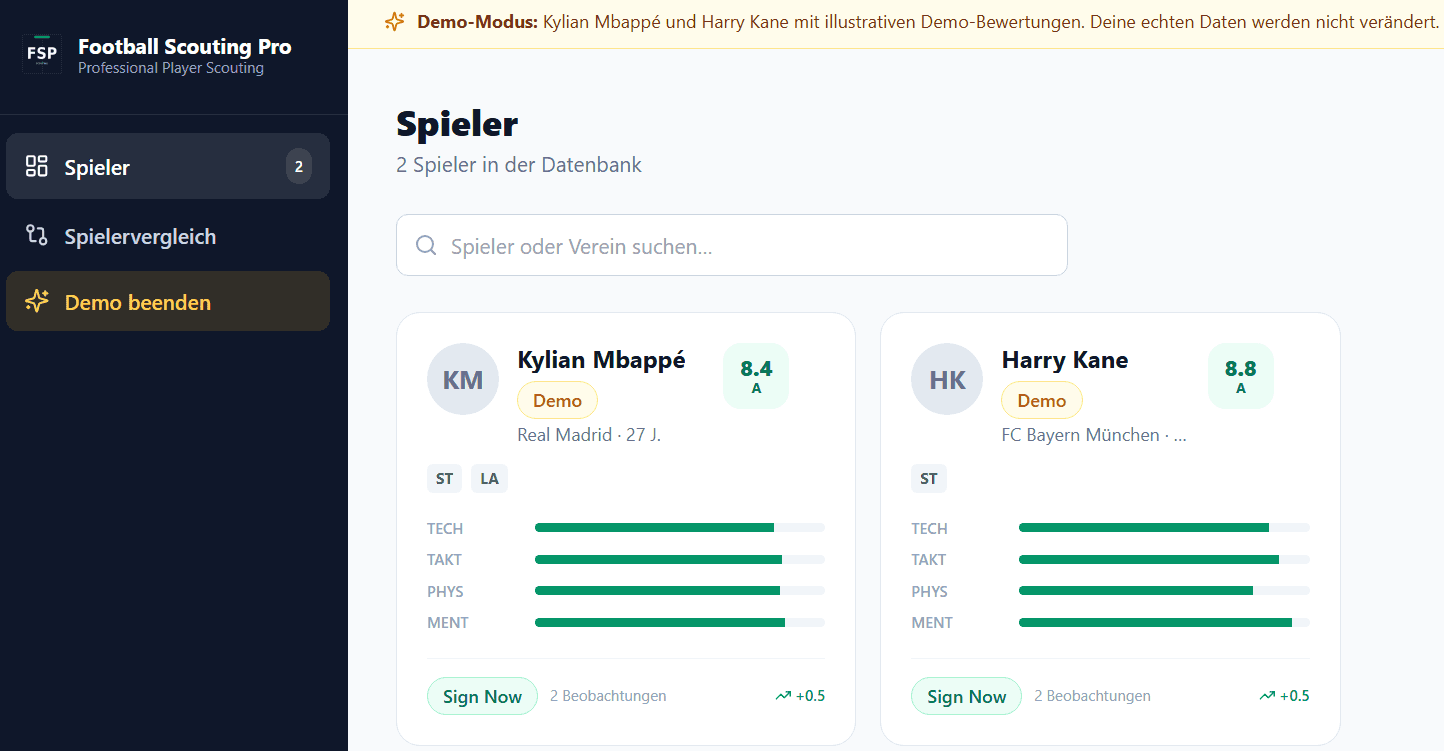Click the sparkle icon beside Demo beenden
The image size is (1444, 751).
tap(37, 302)
